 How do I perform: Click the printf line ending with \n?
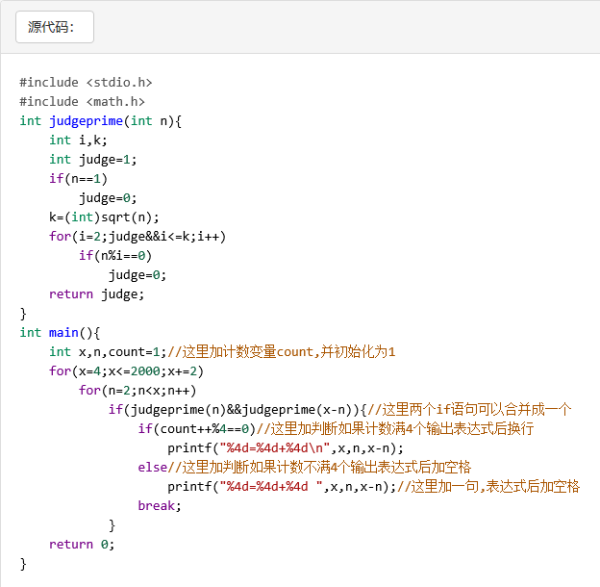[x=285, y=448]
